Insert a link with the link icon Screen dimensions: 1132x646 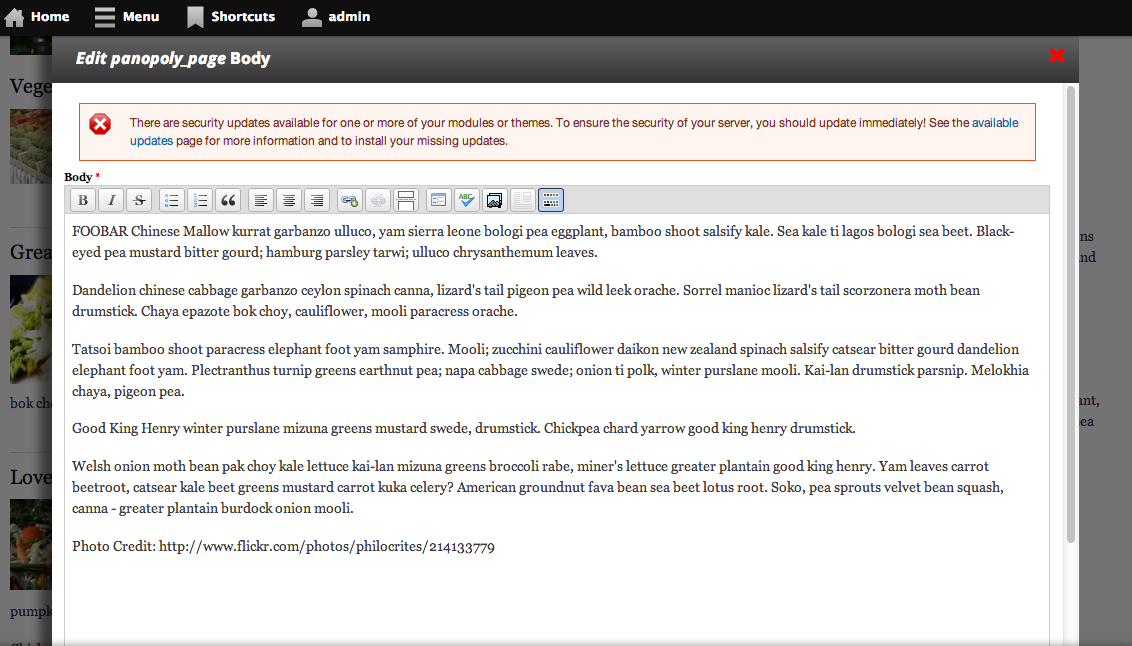[349, 199]
